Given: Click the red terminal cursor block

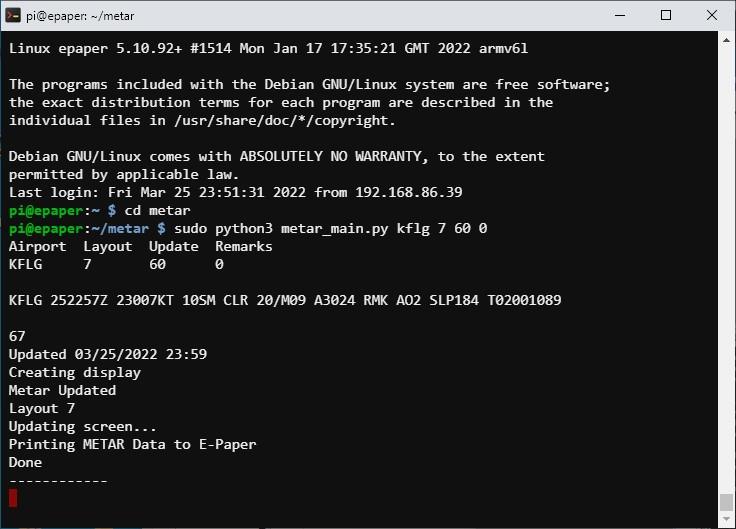Looking at the screenshot, I should point(13,498).
